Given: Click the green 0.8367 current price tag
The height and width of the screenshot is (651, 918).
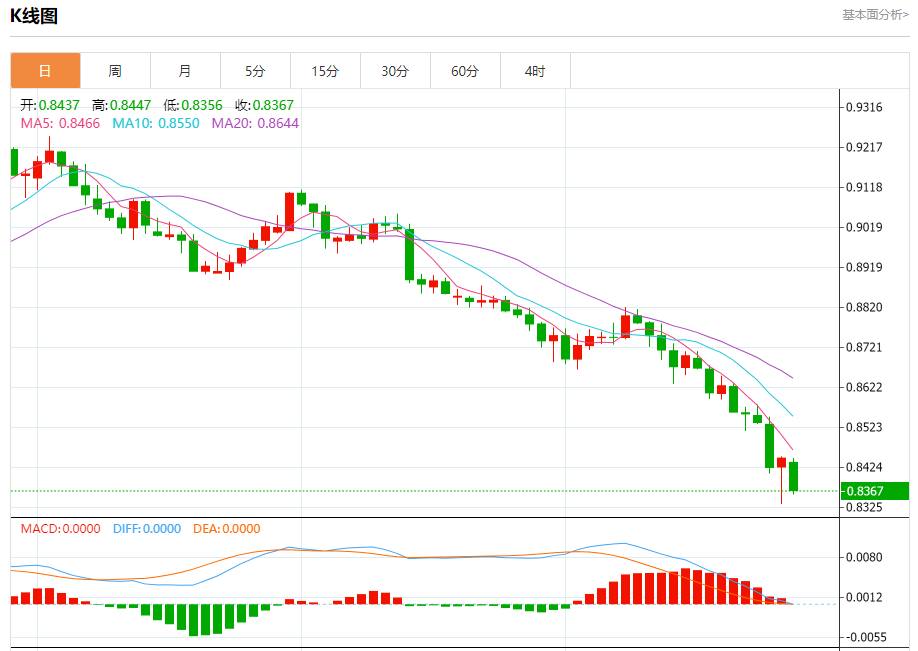Looking at the screenshot, I should point(875,491).
